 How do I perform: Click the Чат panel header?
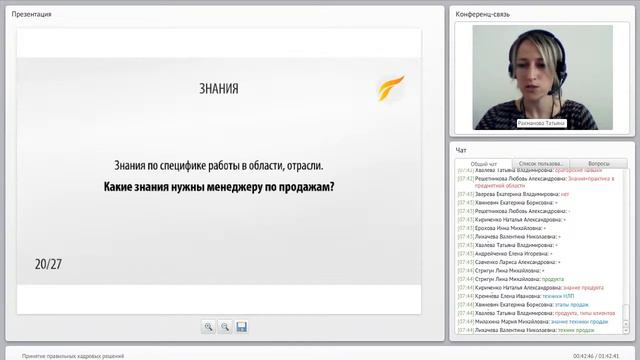pyautogui.click(x=461, y=150)
